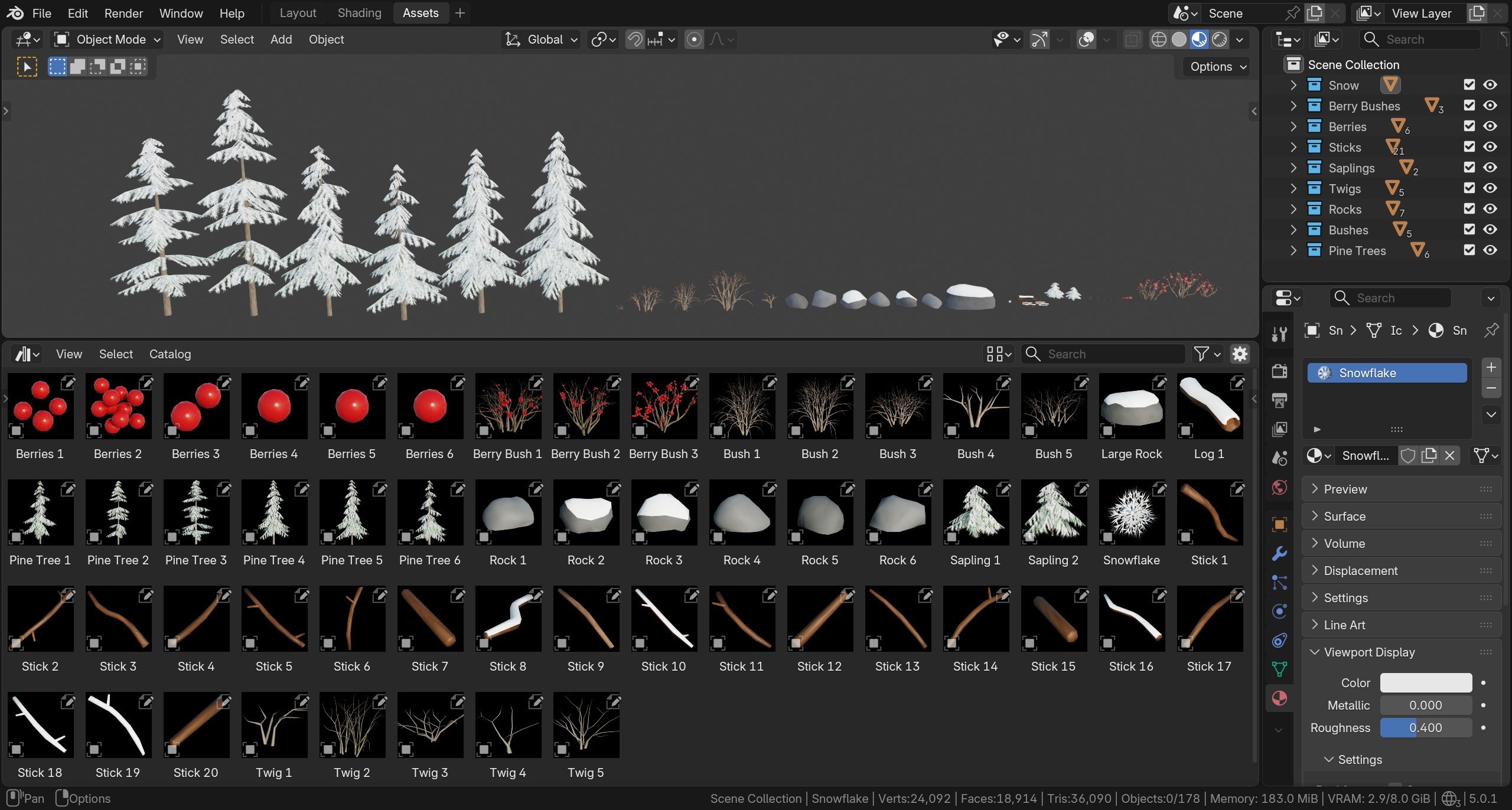Switch viewport to wireframe shading
The width and height of the screenshot is (1512, 810).
tap(1159, 40)
